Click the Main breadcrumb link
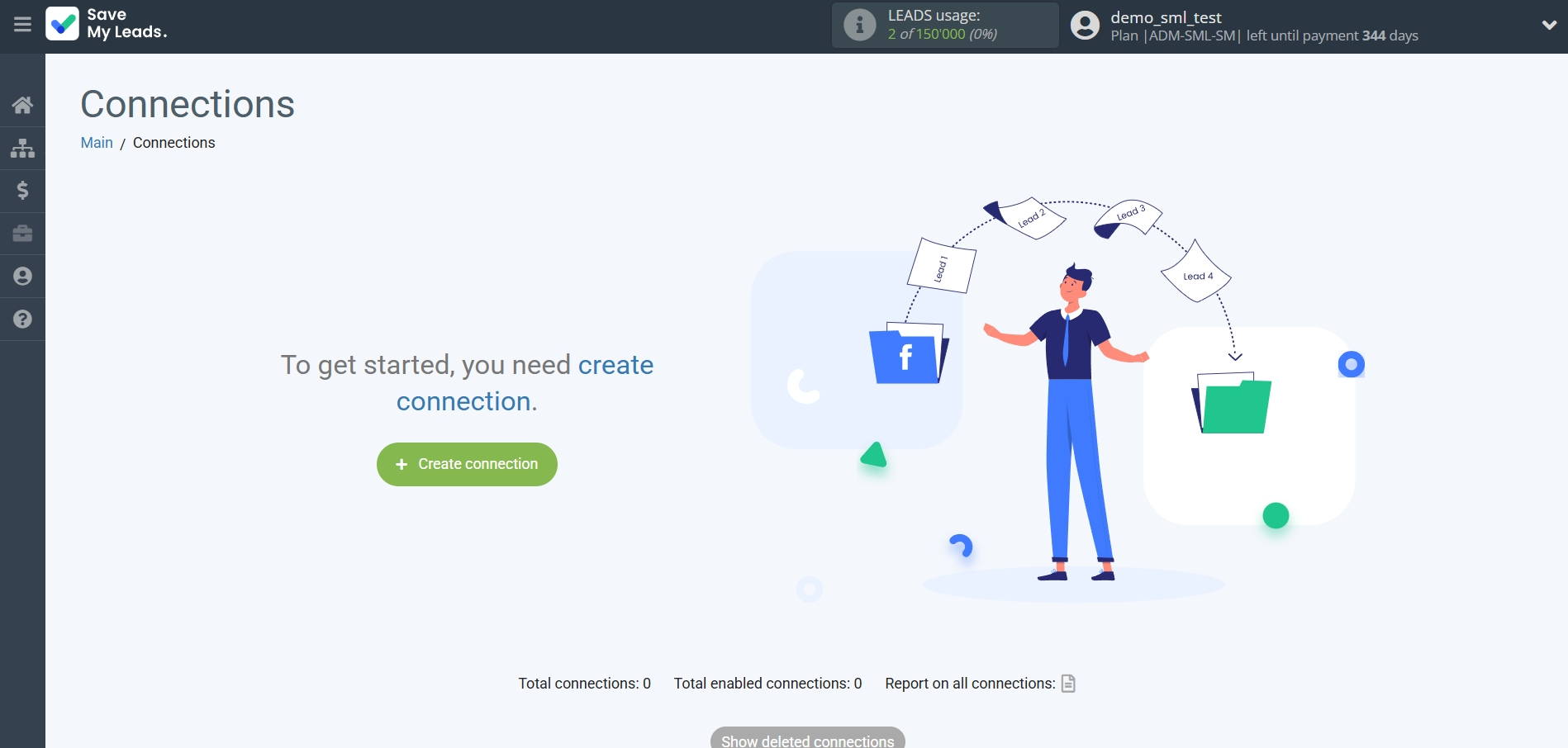This screenshot has width=1568, height=748. pyautogui.click(x=97, y=142)
